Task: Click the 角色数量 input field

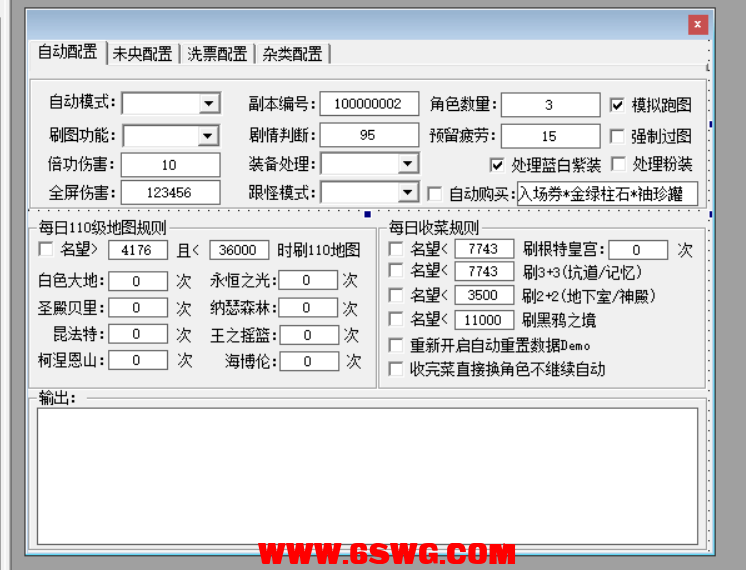Action: pos(550,105)
